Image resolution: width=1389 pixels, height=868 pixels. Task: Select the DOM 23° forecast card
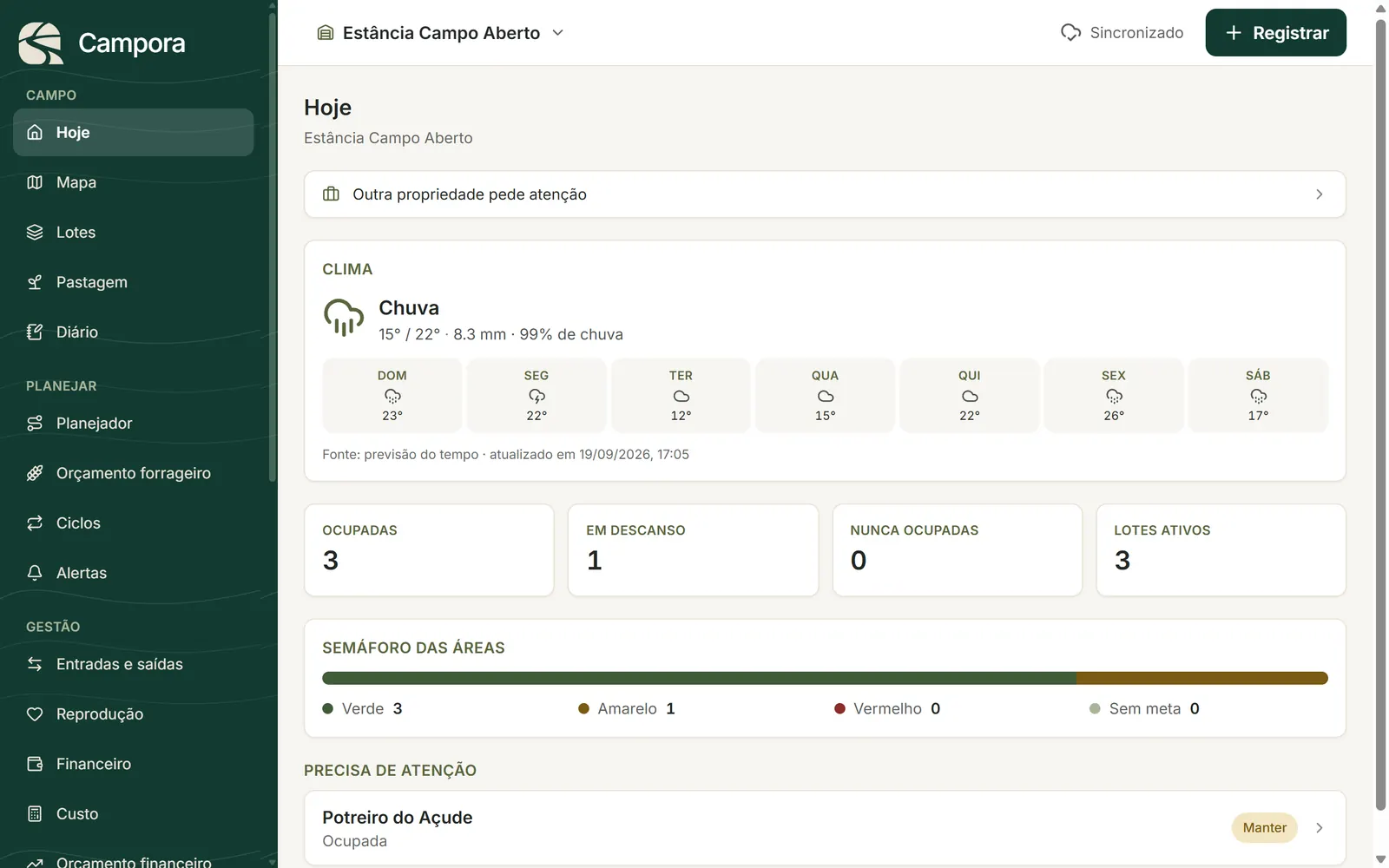392,395
